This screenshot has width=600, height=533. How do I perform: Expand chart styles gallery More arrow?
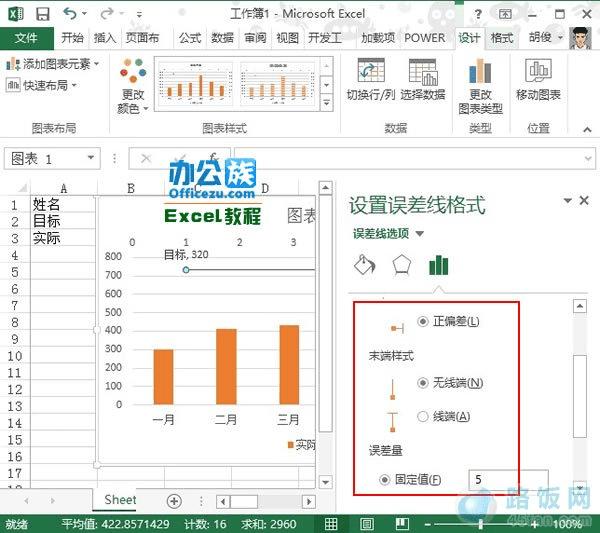(326, 103)
